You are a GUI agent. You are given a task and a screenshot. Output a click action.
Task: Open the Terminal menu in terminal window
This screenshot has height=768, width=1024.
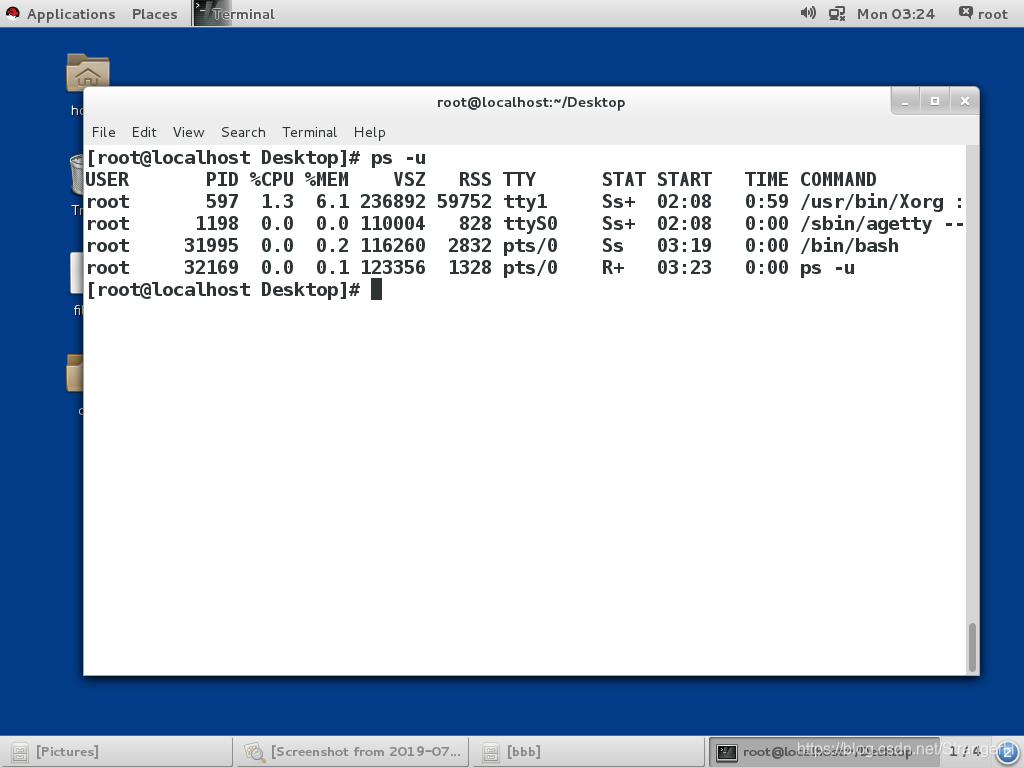(x=310, y=132)
